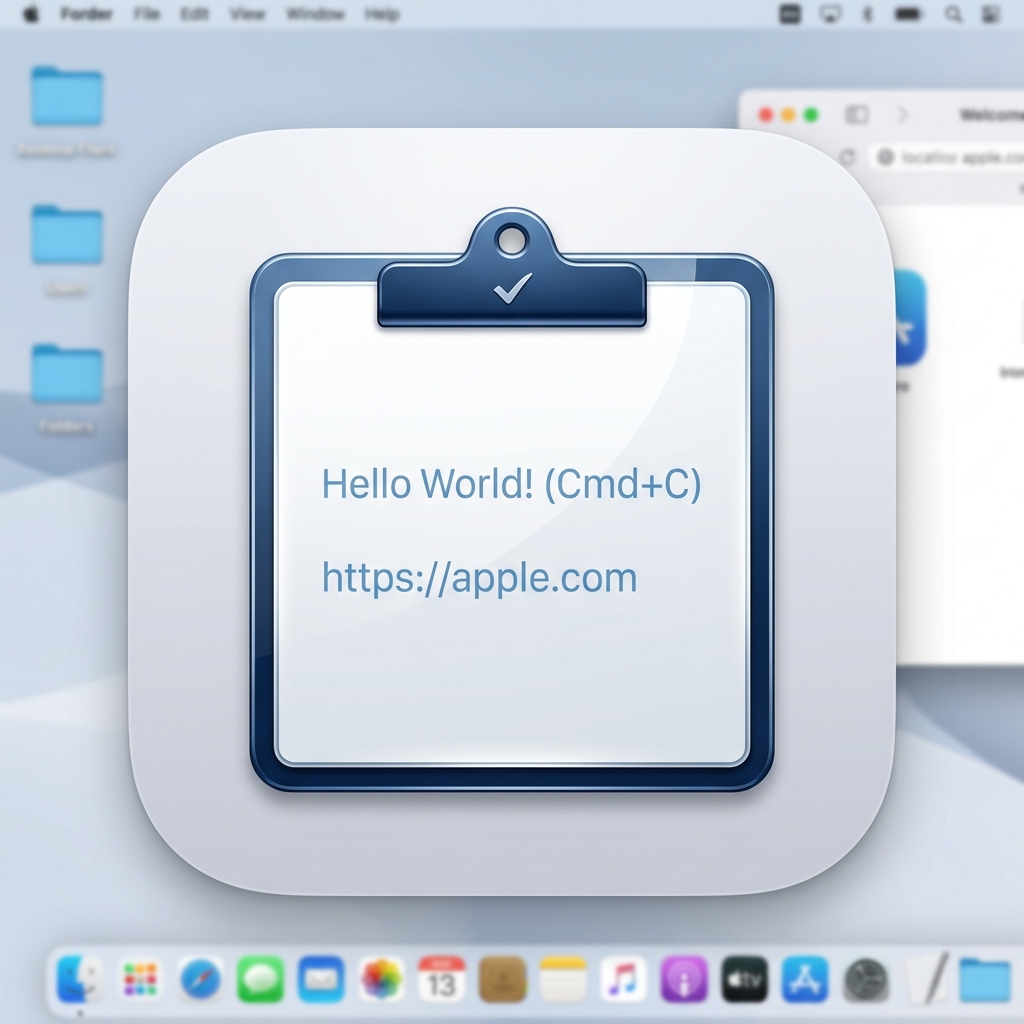The image size is (1024, 1024).
Task: Open App Store from the Dock
Action: point(805,980)
